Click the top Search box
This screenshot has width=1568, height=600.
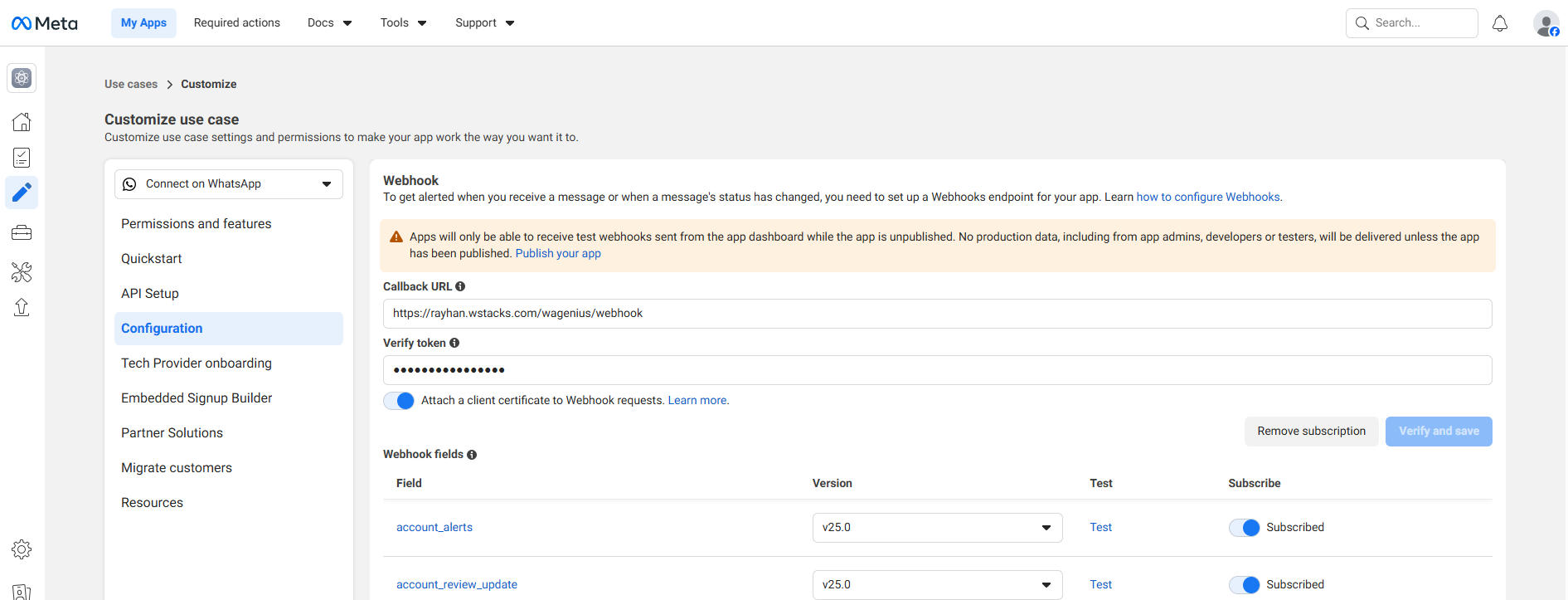(x=1411, y=23)
